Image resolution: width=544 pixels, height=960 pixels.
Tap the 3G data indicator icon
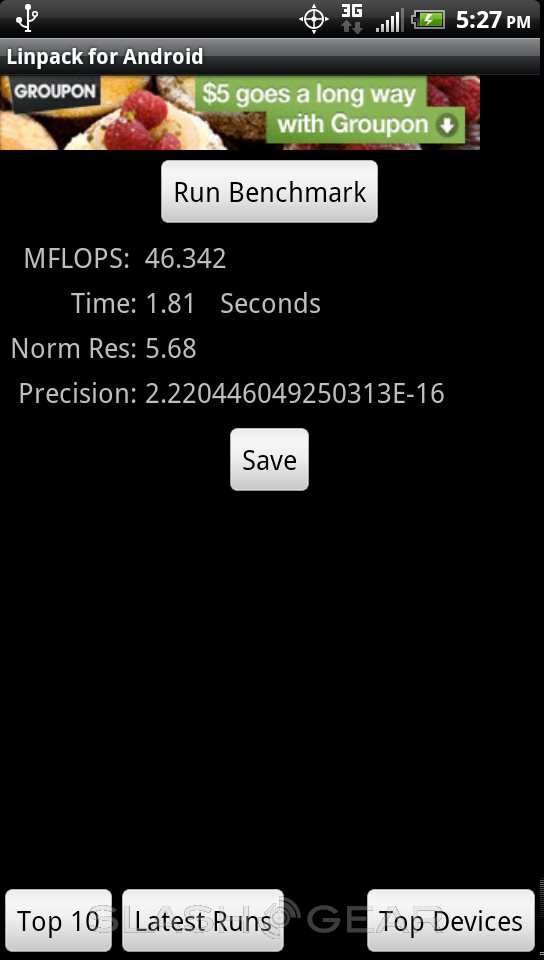pyautogui.click(x=352, y=19)
